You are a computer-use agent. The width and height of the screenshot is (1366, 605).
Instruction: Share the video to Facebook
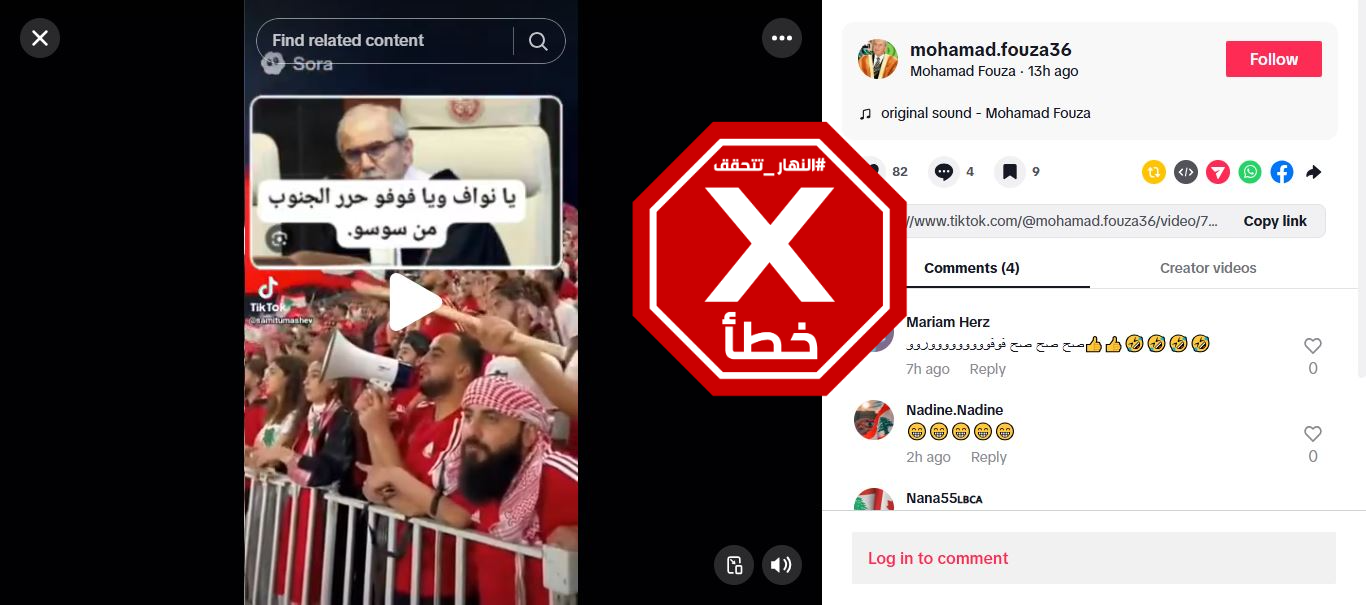1282,172
